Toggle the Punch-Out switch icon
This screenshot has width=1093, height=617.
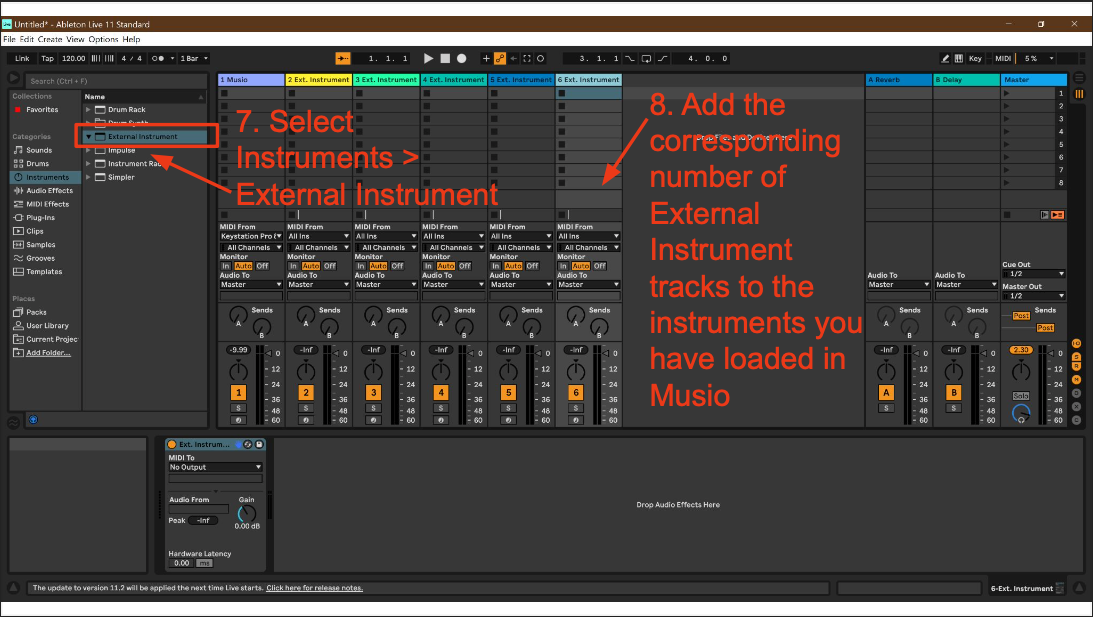(662, 59)
